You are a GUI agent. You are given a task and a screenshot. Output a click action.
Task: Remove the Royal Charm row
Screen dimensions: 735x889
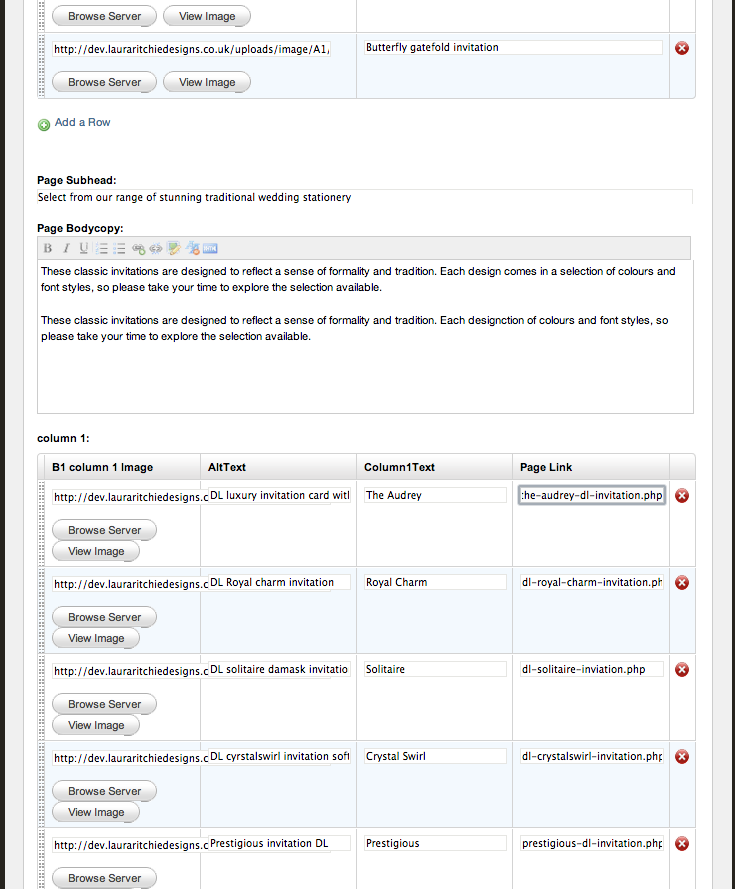(682, 583)
